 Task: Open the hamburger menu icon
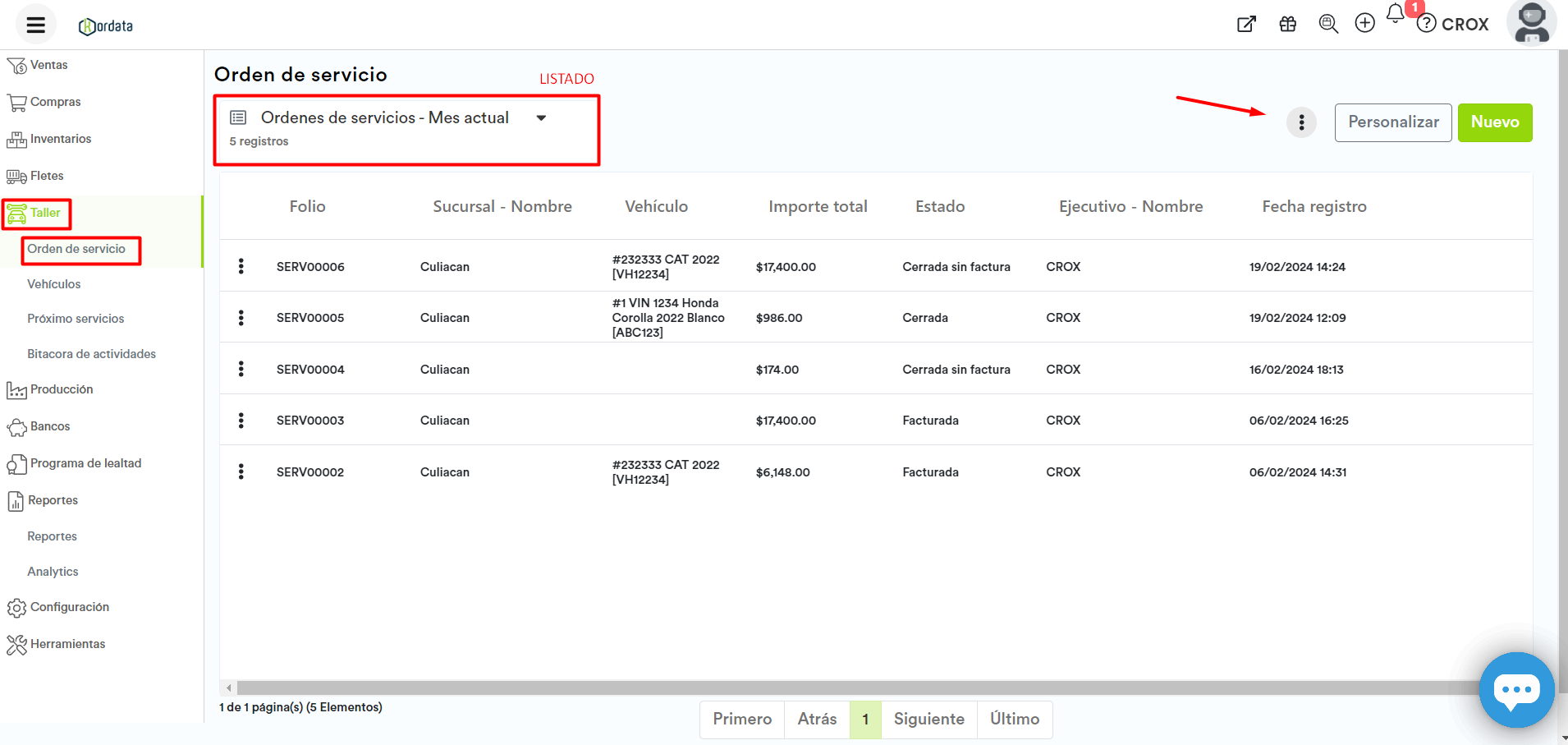tap(35, 25)
